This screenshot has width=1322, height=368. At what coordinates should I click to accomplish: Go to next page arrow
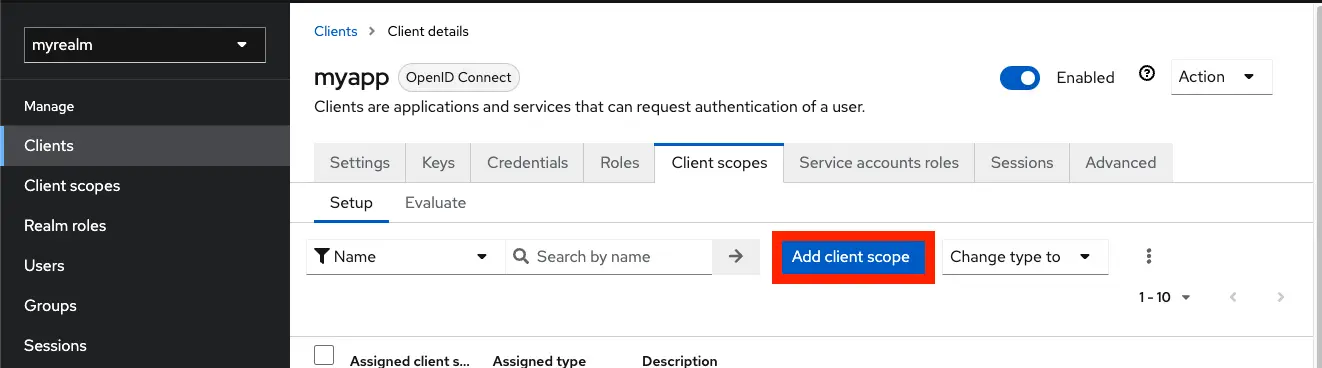click(1280, 297)
